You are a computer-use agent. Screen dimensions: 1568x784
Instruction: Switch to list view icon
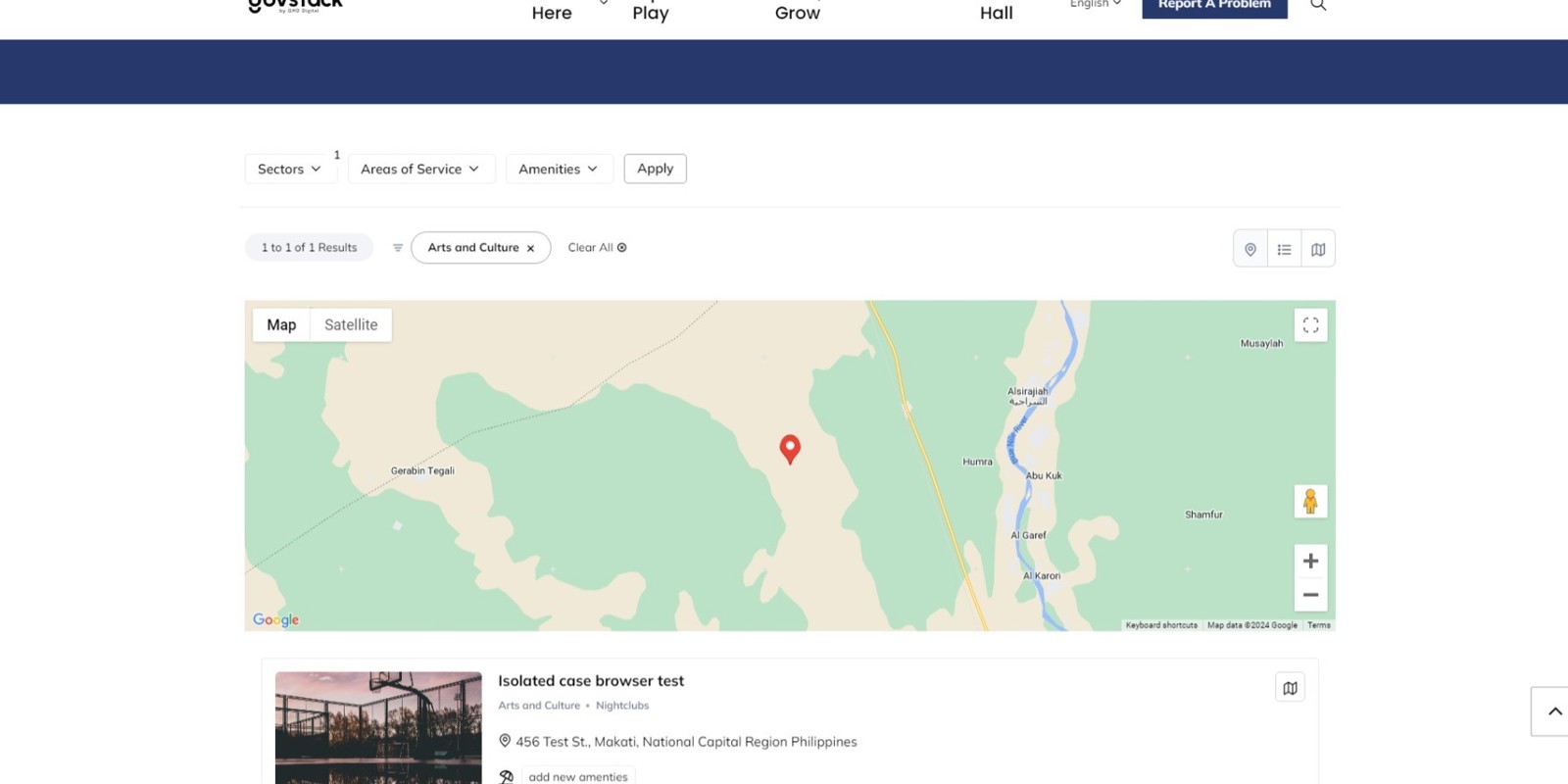point(1284,249)
